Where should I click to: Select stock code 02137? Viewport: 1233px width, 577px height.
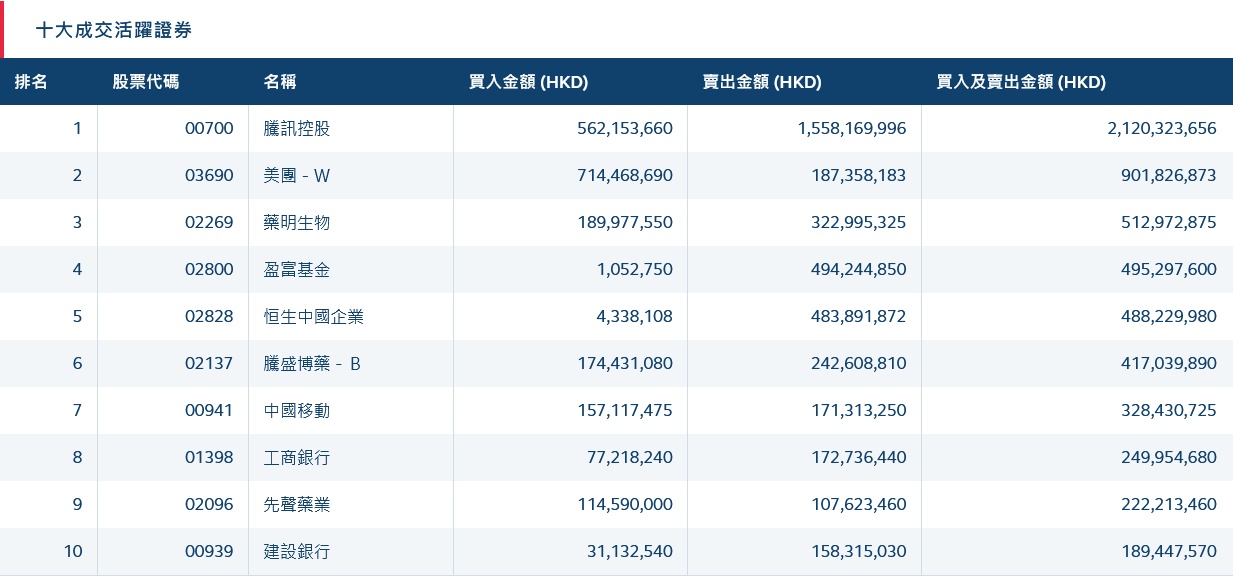209,363
